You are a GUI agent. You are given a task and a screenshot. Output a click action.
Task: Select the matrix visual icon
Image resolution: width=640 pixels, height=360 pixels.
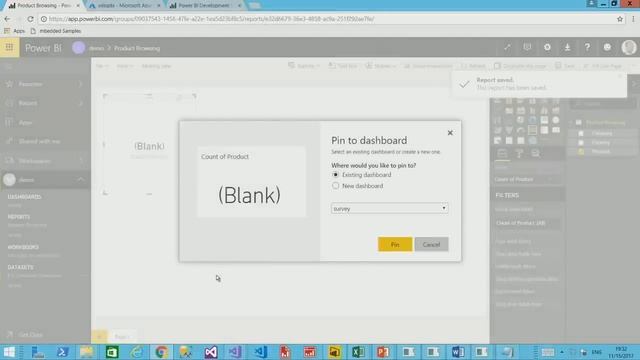click(x=520, y=140)
